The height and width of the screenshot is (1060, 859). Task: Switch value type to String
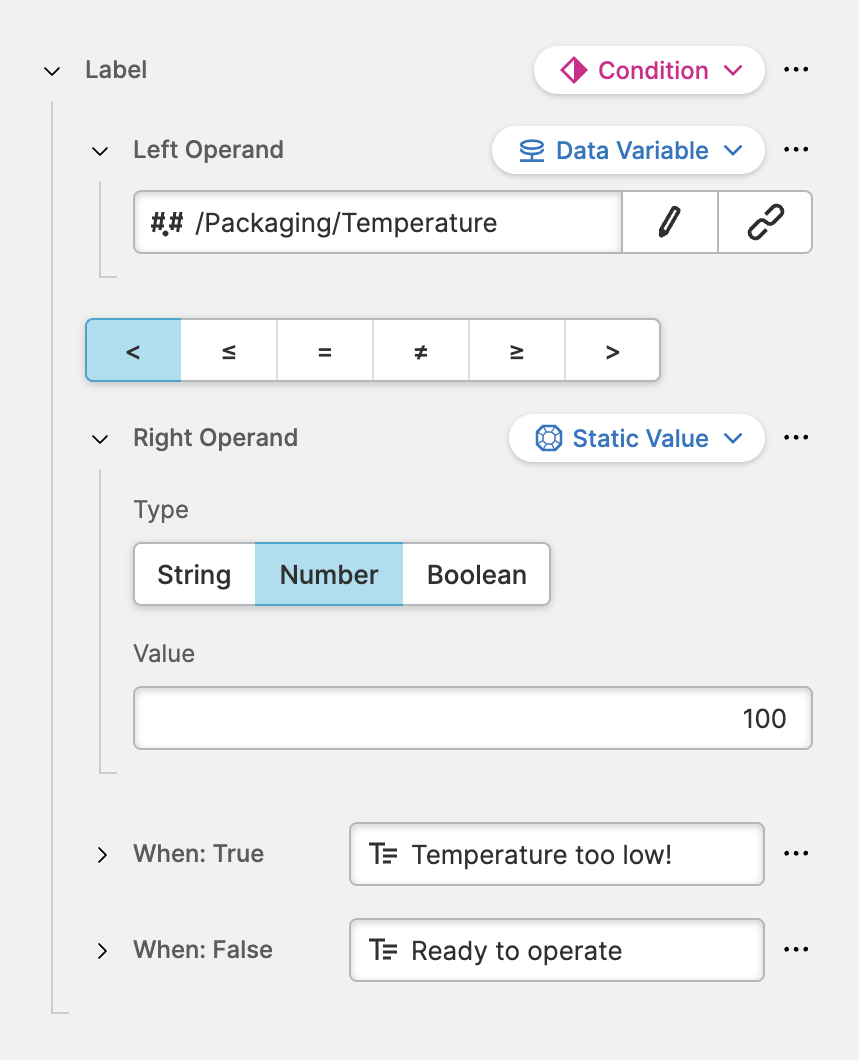coord(194,575)
